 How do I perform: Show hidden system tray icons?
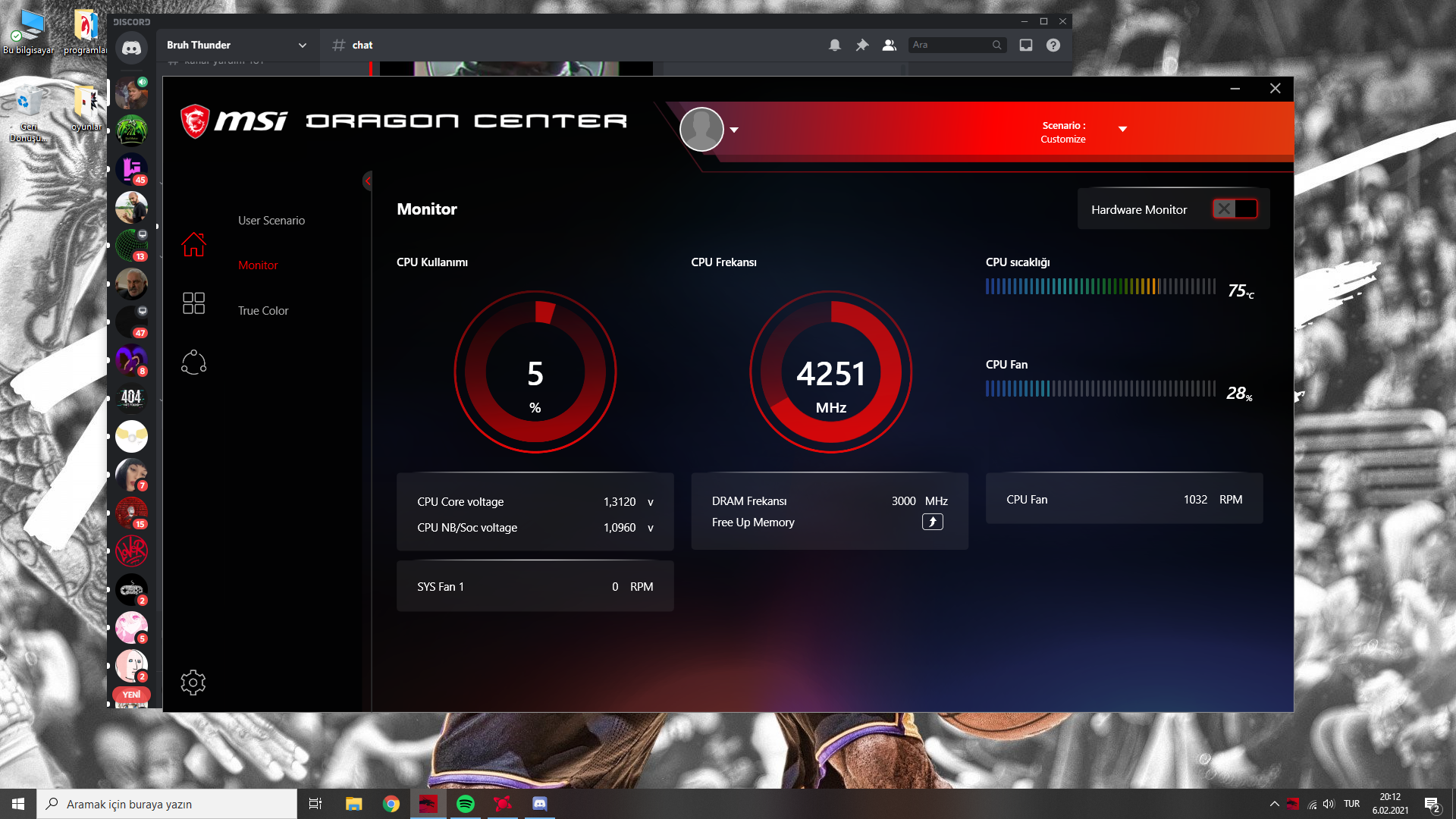1275,804
